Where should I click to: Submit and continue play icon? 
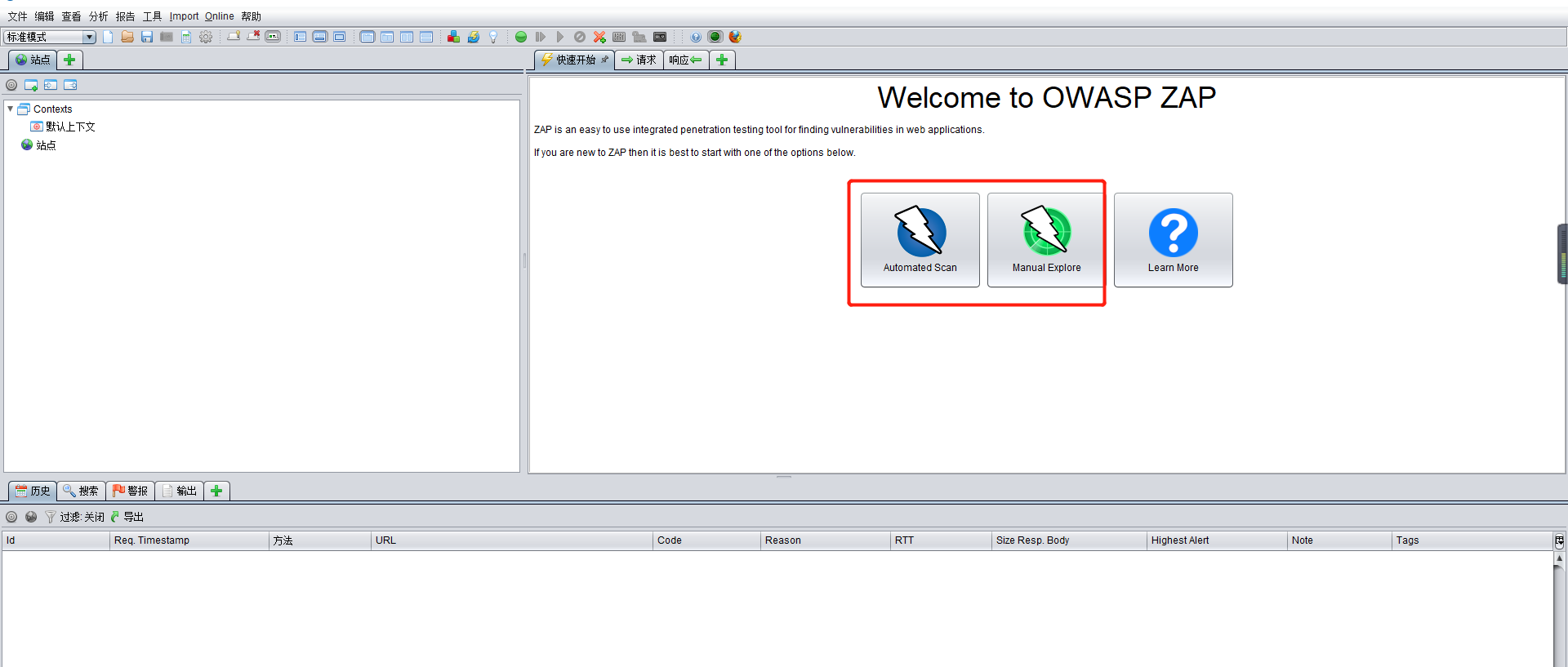pos(560,37)
